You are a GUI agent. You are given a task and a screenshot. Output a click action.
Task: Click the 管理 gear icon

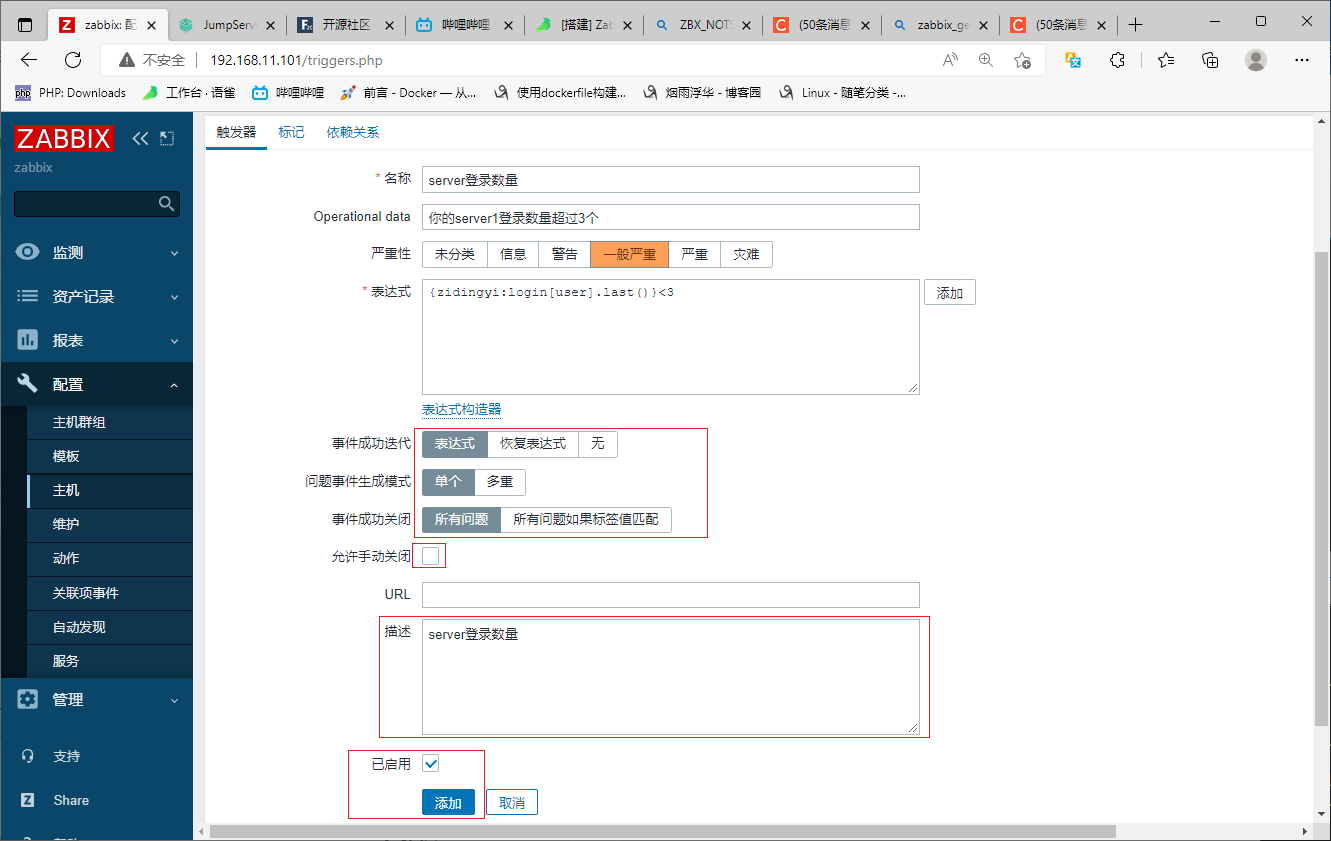28,700
